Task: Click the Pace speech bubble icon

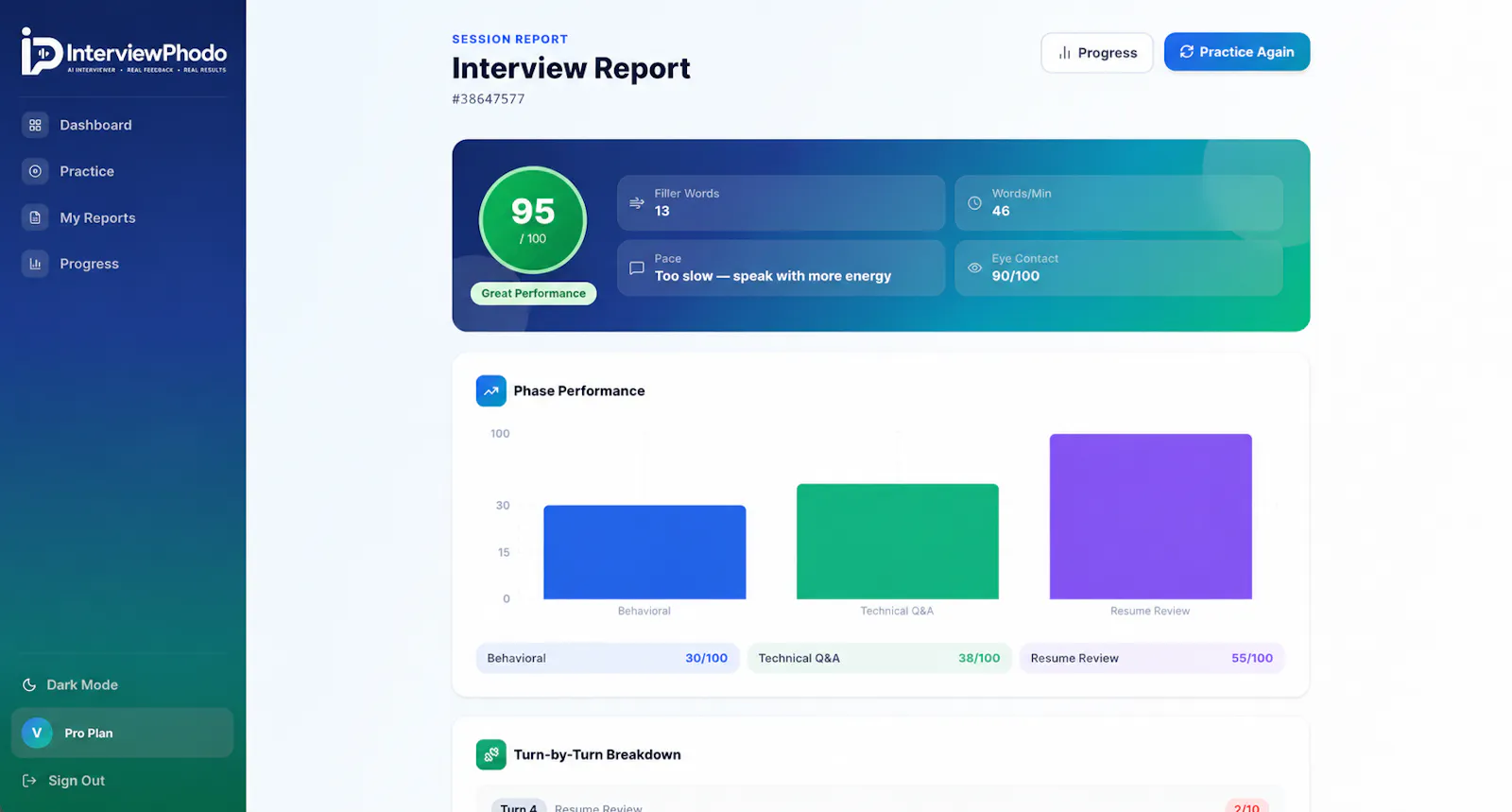Action: point(637,268)
